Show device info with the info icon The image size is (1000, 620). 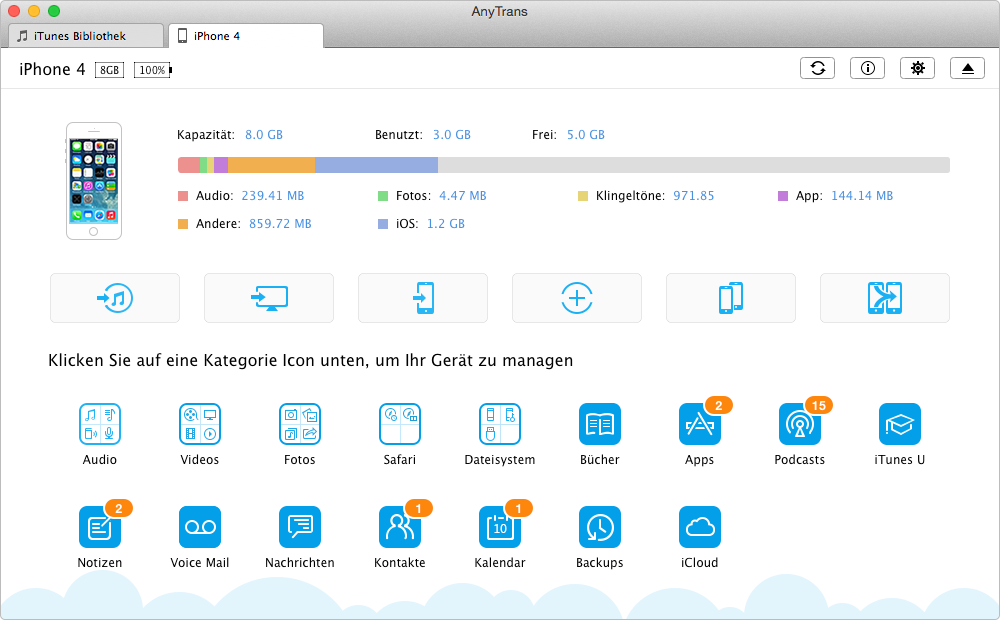coord(867,68)
